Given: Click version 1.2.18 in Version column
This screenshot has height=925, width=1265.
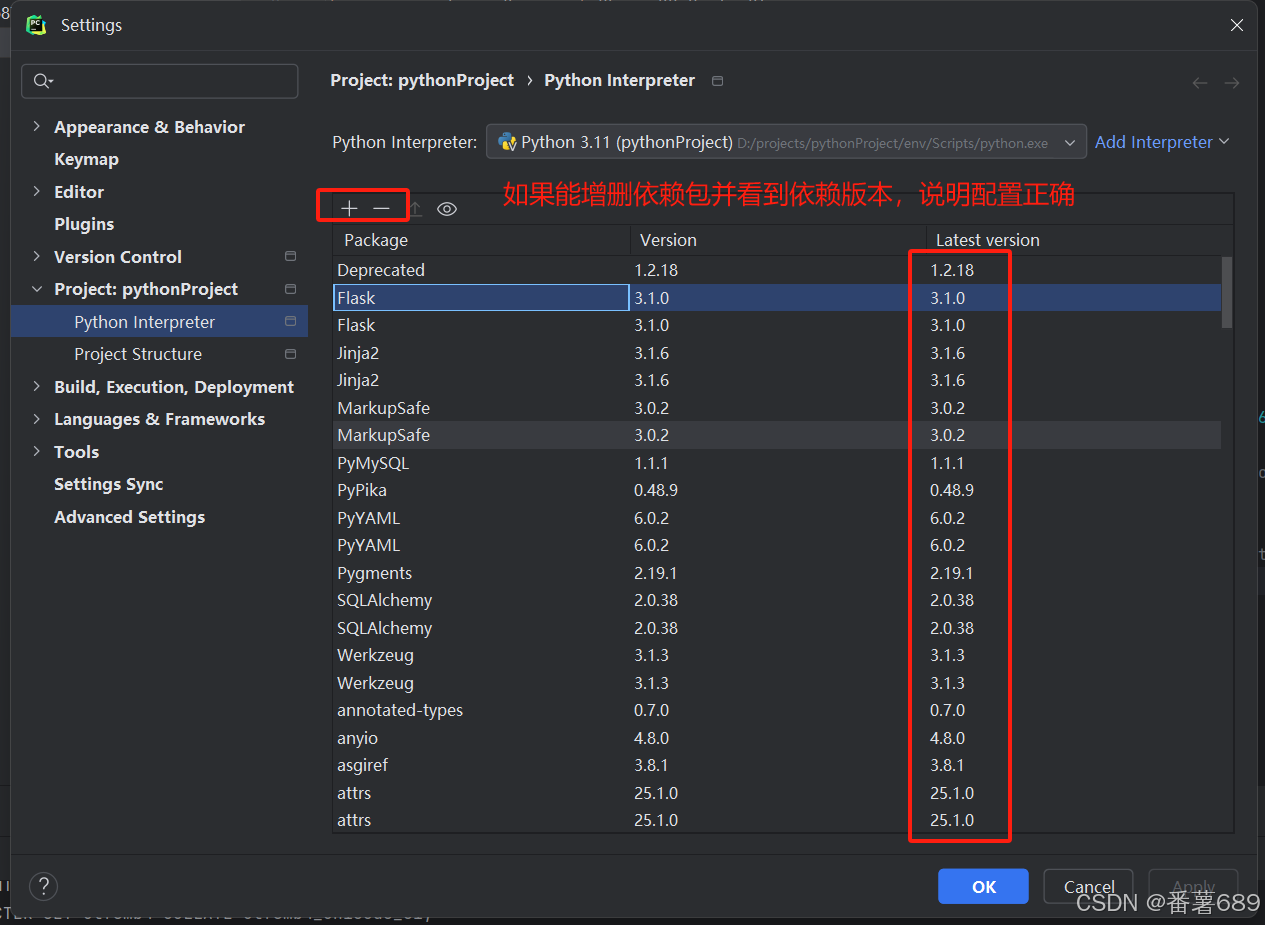Looking at the screenshot, I should click(656, 270).
